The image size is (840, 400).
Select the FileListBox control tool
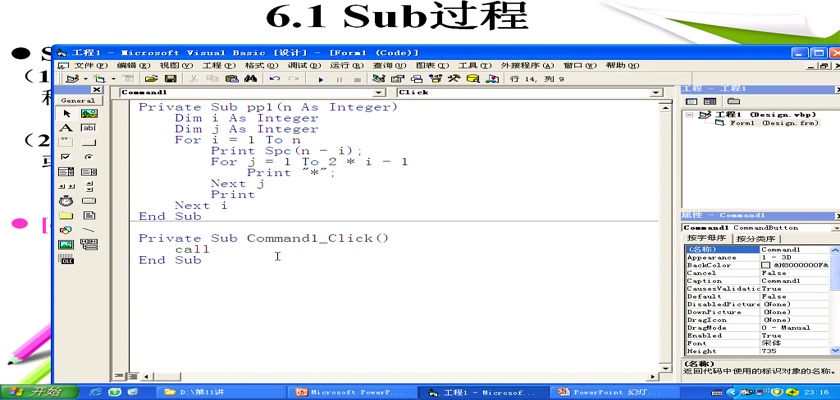point(89,216)
